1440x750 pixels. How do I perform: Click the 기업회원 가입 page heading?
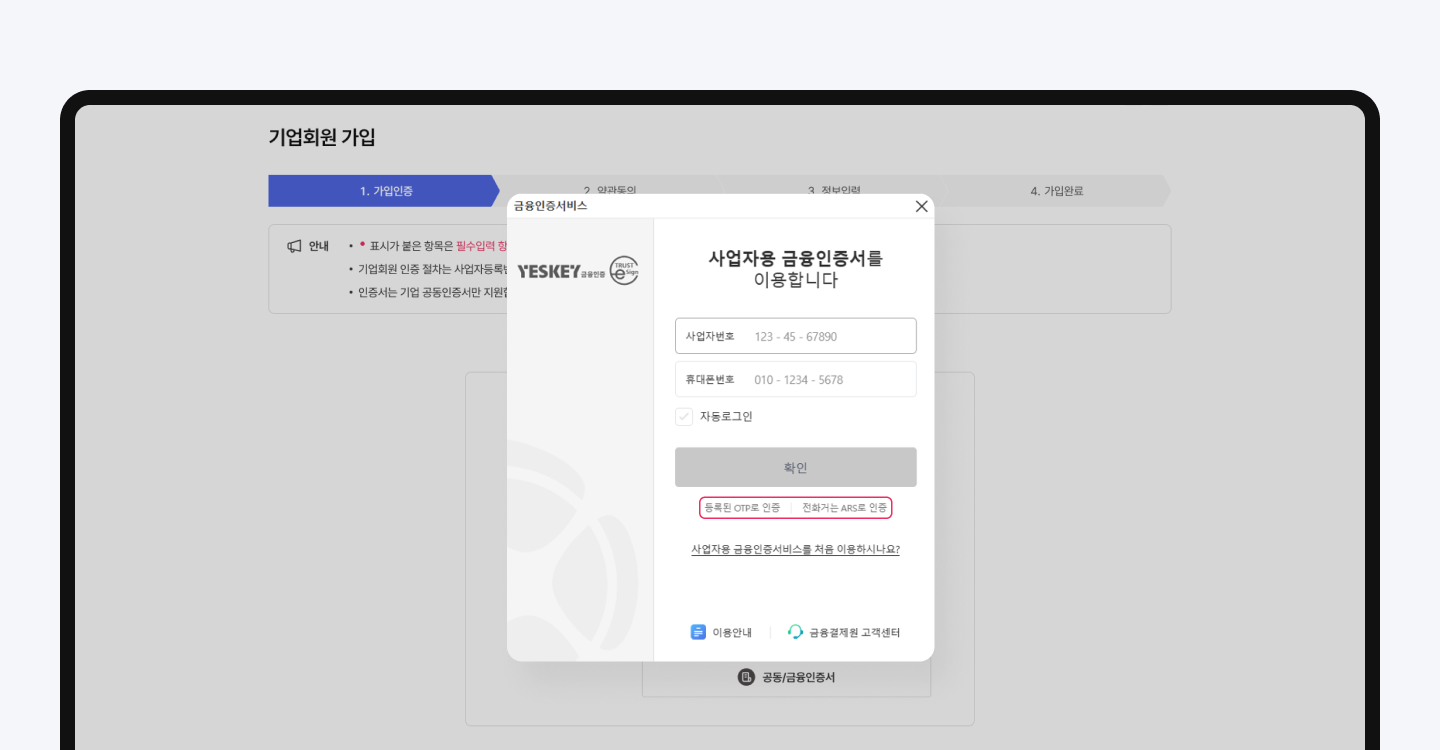(322, 138)
